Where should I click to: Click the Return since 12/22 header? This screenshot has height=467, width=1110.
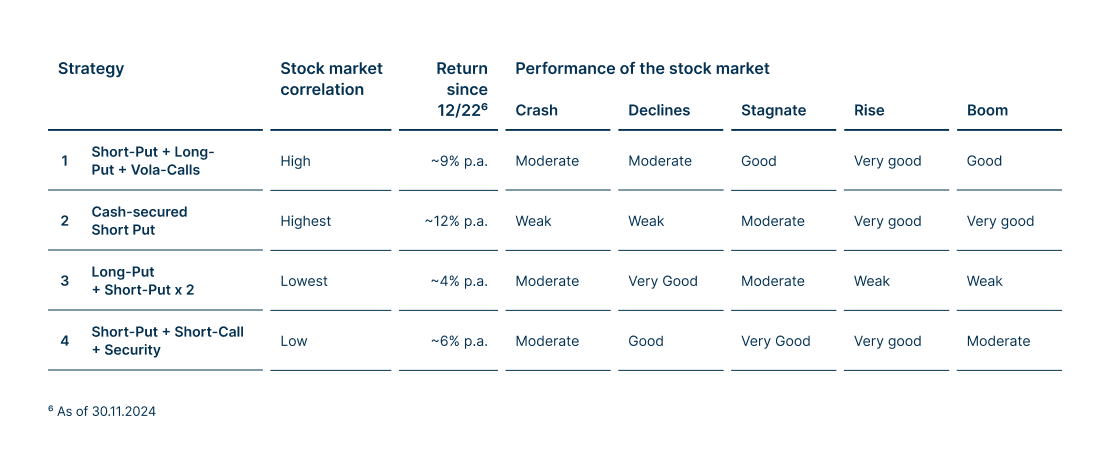462,89
